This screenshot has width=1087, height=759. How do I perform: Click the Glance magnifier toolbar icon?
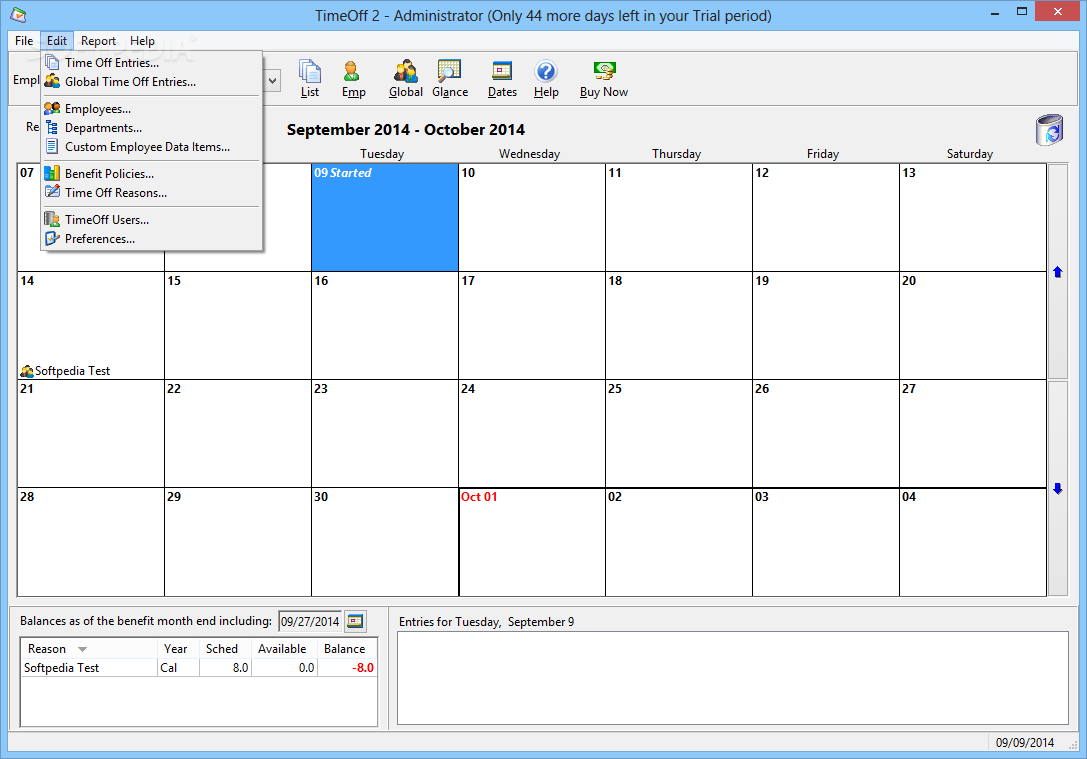[x=450, y=78]
